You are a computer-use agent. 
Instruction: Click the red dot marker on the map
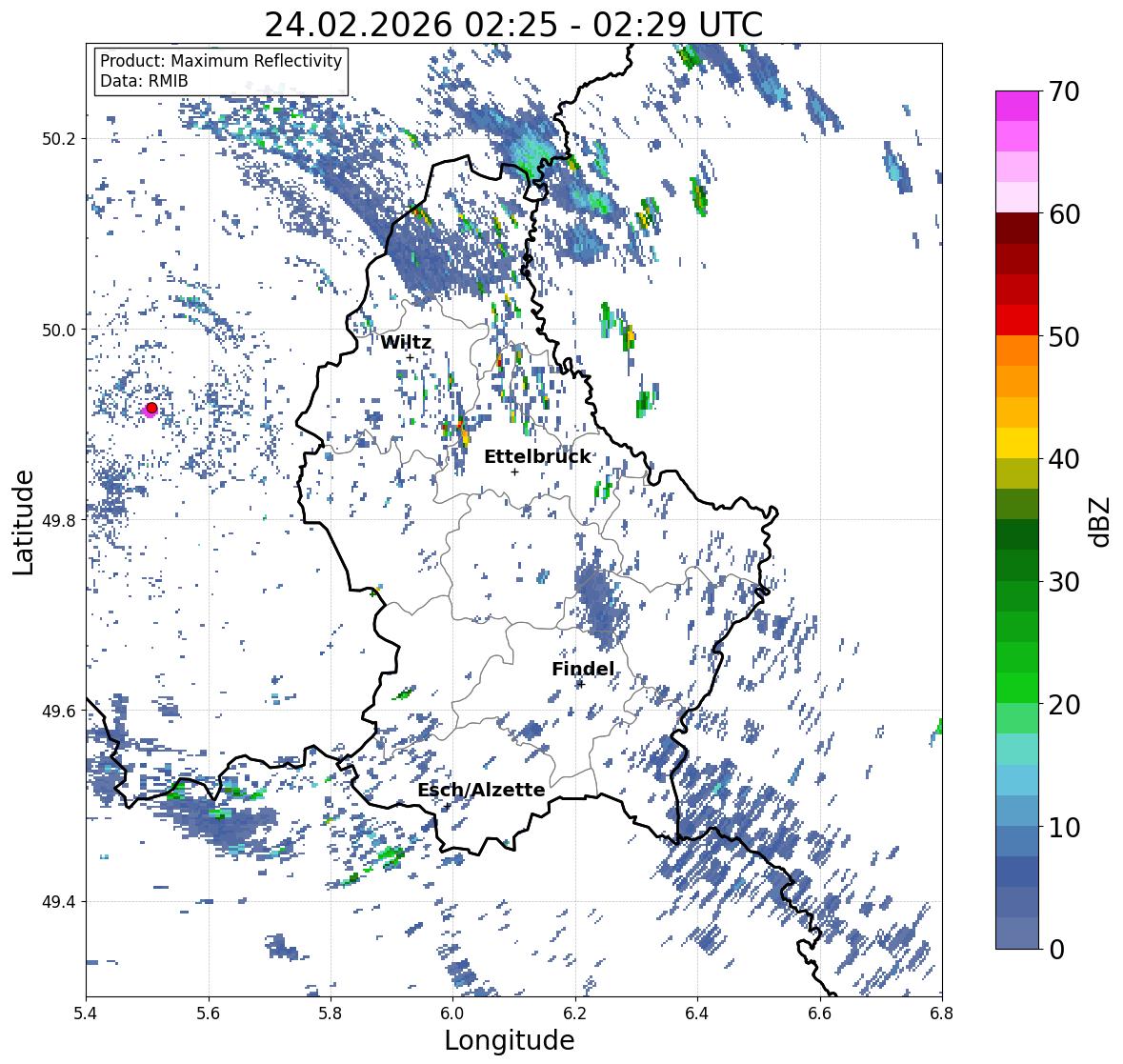point(151,408)
